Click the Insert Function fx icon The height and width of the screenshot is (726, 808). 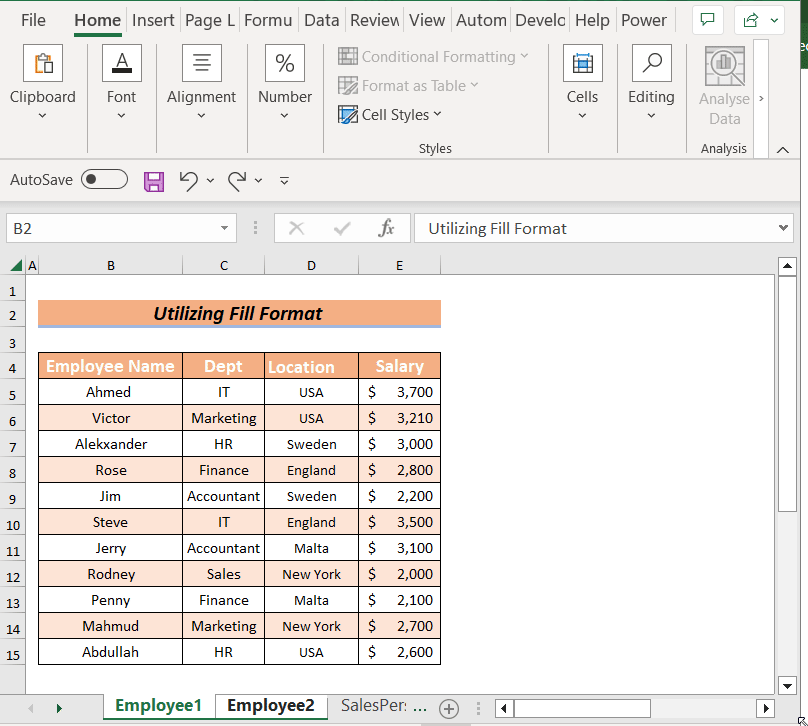click(x=387, y=229)
